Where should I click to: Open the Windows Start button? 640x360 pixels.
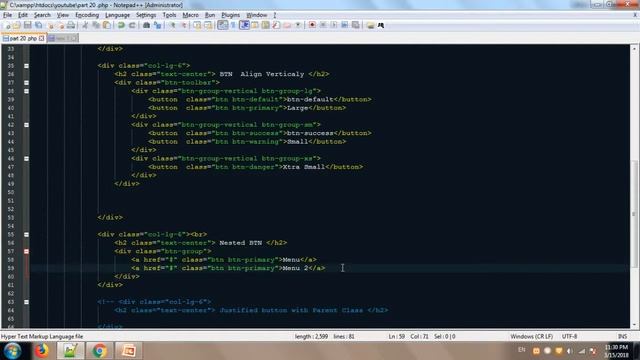[x=12, y=351]
